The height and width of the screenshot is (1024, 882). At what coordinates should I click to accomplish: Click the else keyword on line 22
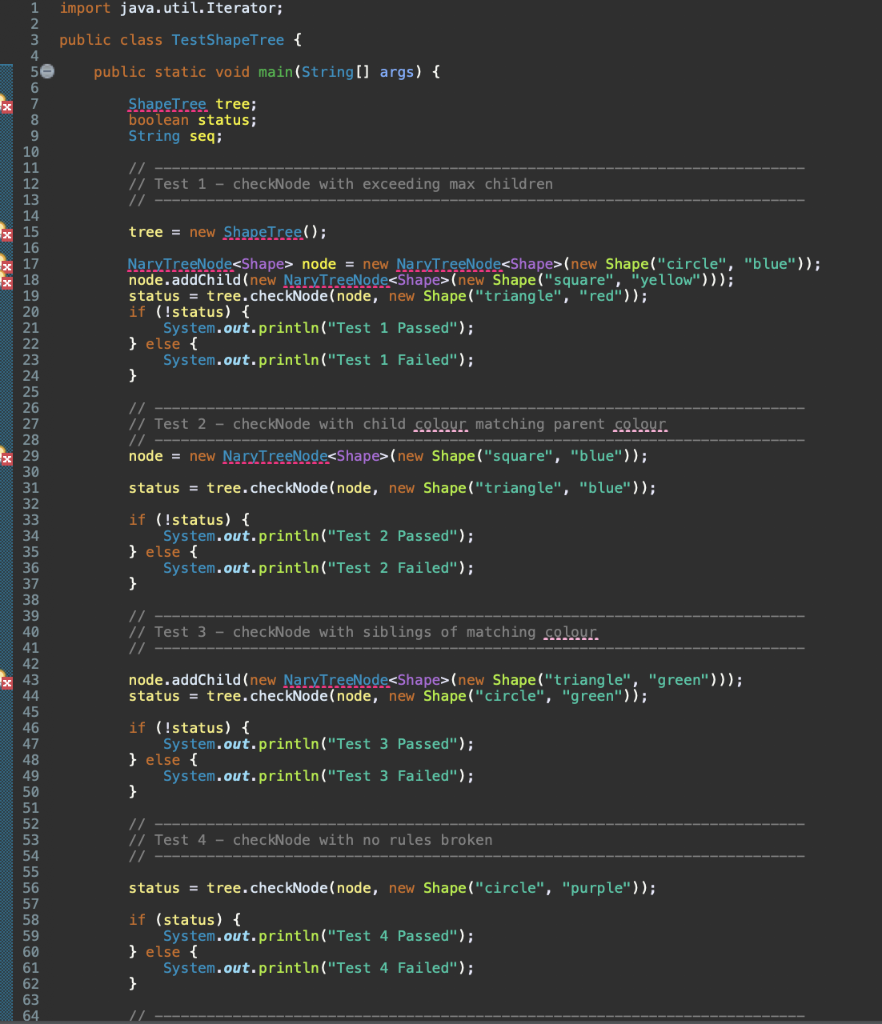tap(163, 344)
